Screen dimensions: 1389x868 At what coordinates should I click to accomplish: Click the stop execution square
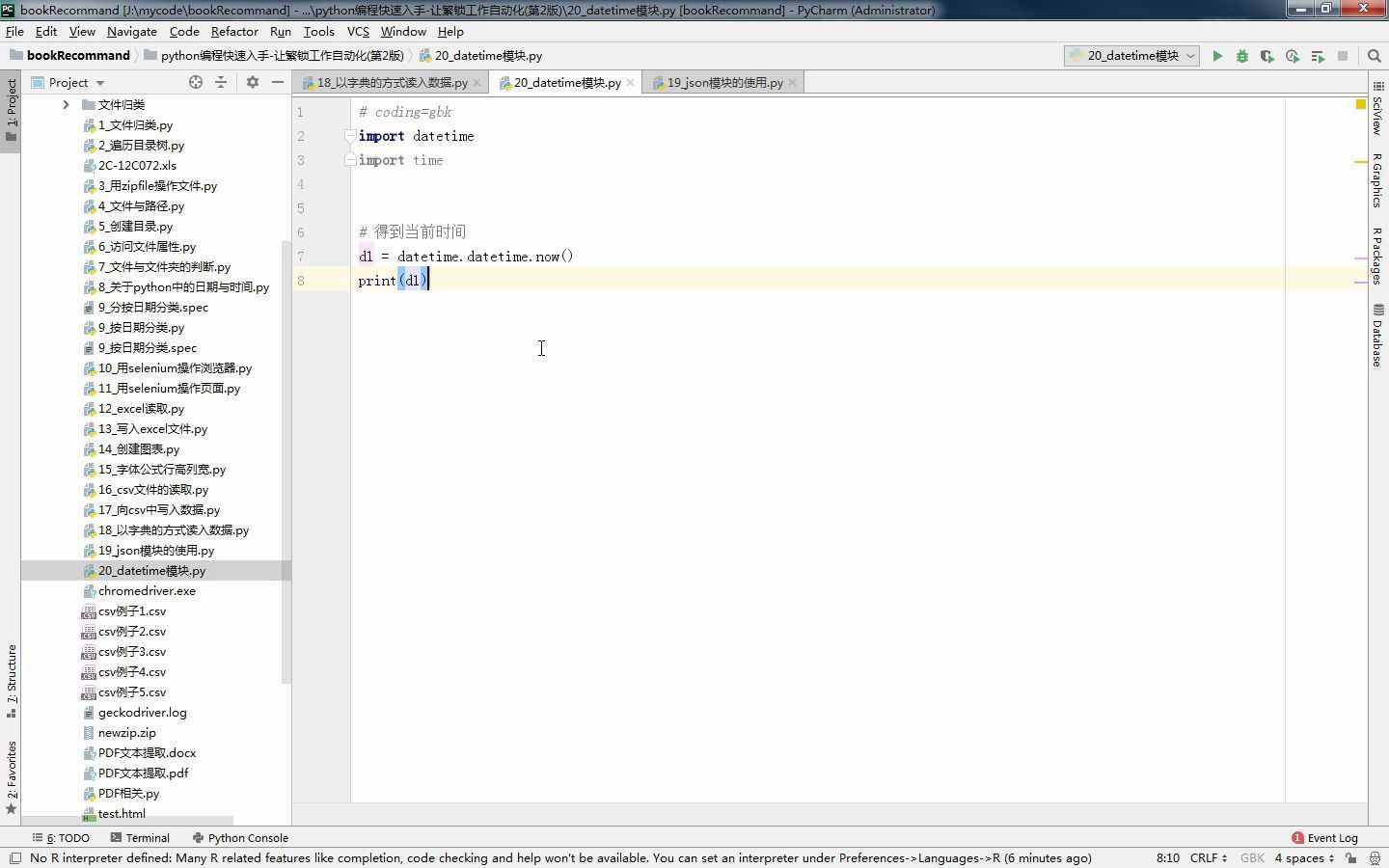1343,56
